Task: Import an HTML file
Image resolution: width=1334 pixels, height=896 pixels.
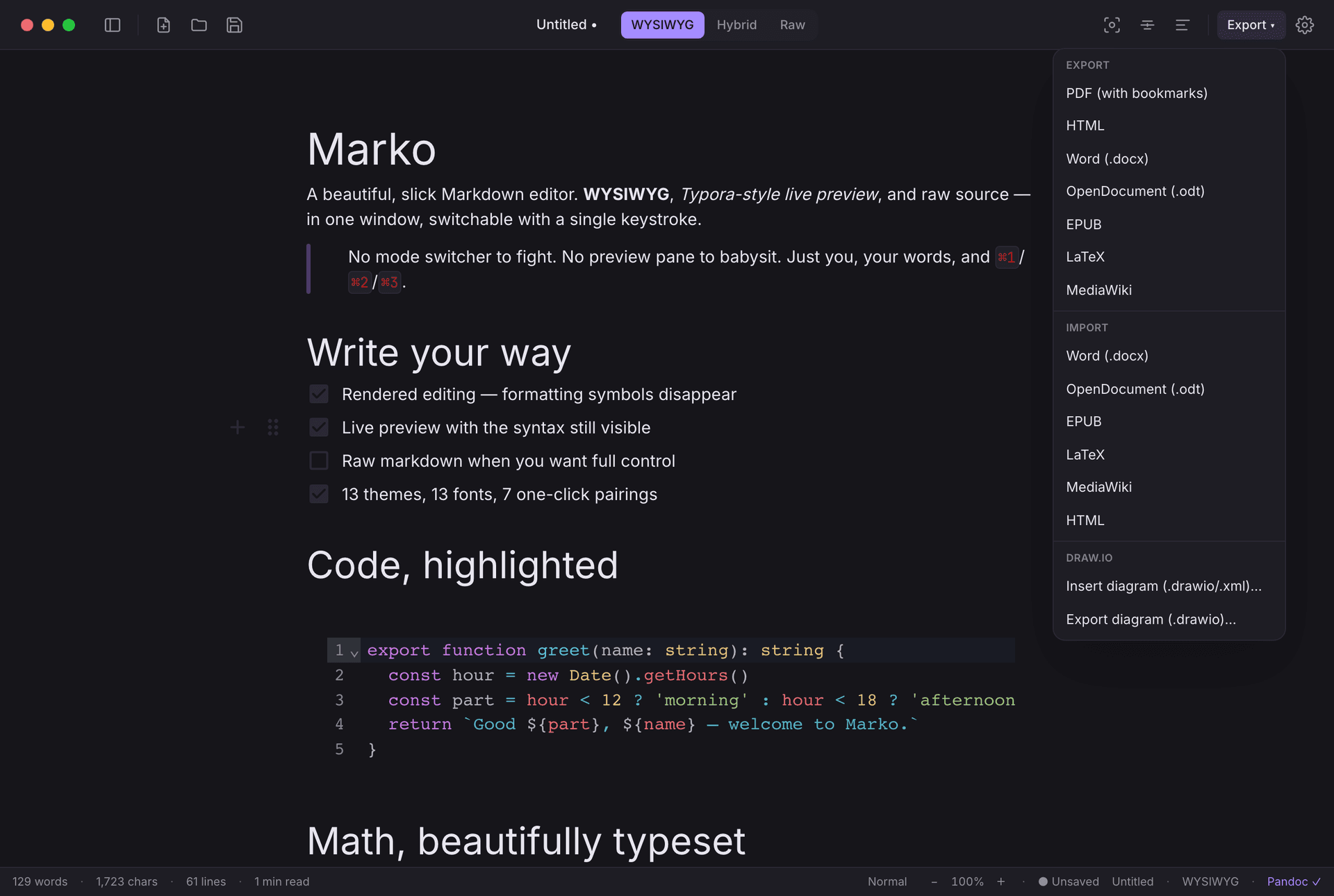Action: (1169, 520)
